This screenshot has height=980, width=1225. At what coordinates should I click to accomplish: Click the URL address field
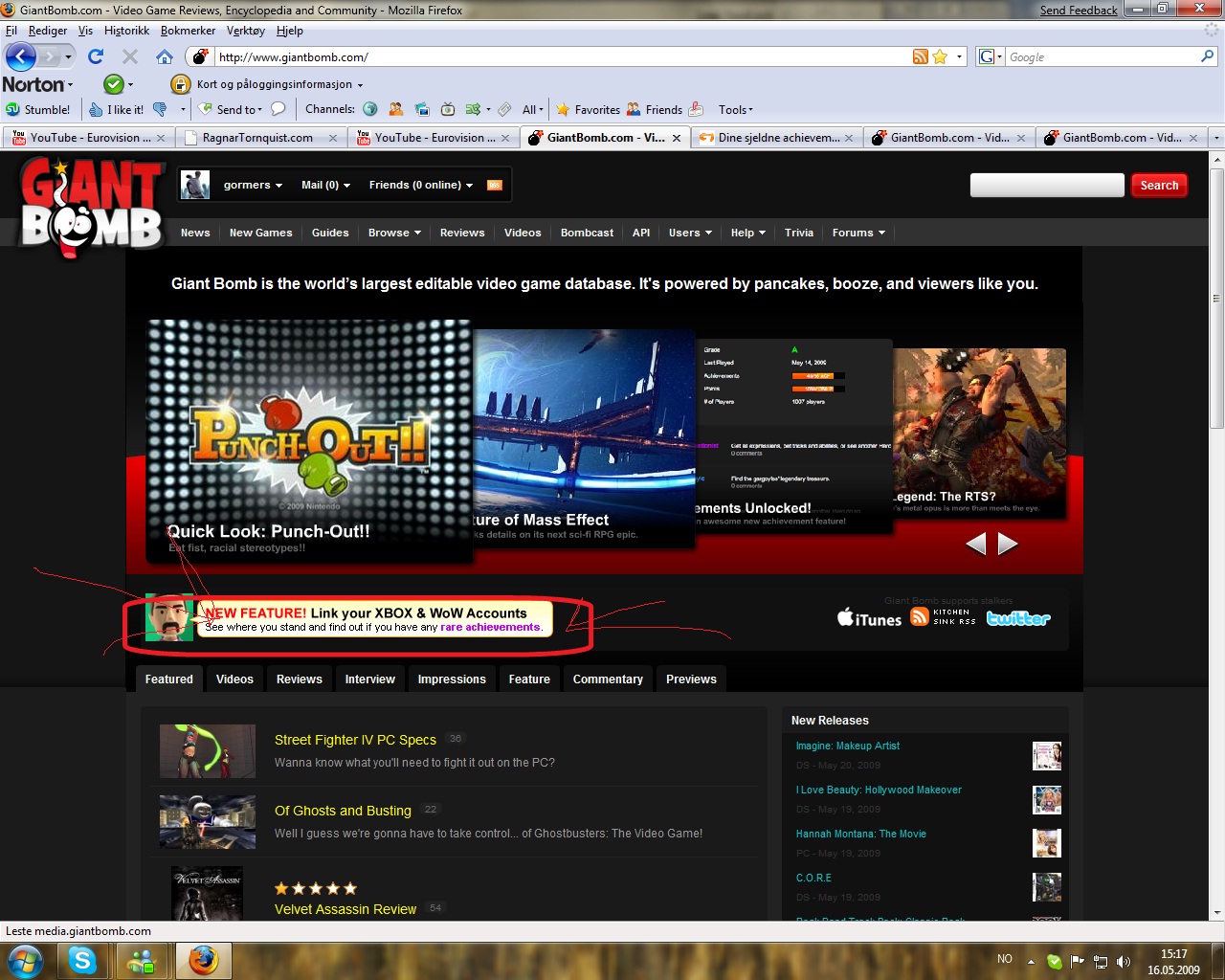(563, 57)
